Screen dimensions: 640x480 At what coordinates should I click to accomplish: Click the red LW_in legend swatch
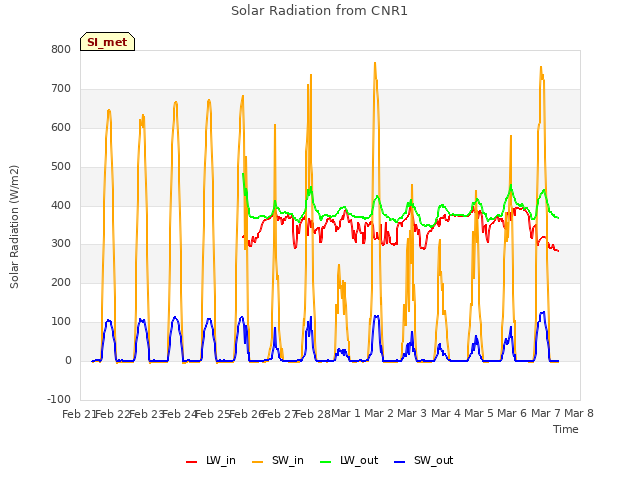(191, 462)
